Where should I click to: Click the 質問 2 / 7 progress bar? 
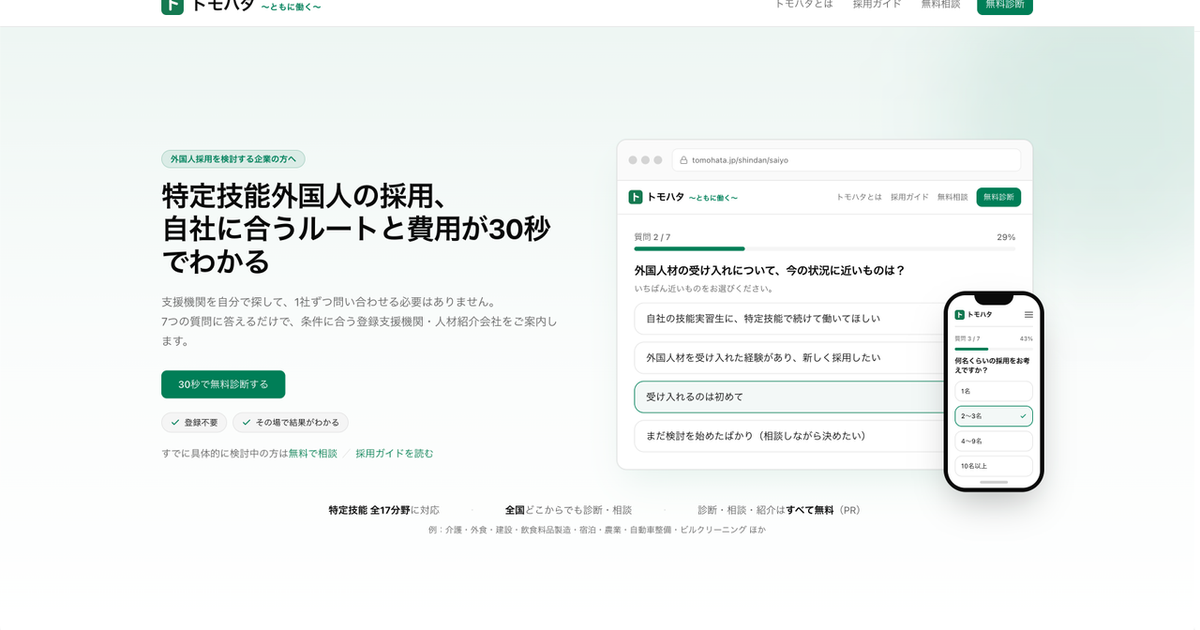tap(825, 248)
